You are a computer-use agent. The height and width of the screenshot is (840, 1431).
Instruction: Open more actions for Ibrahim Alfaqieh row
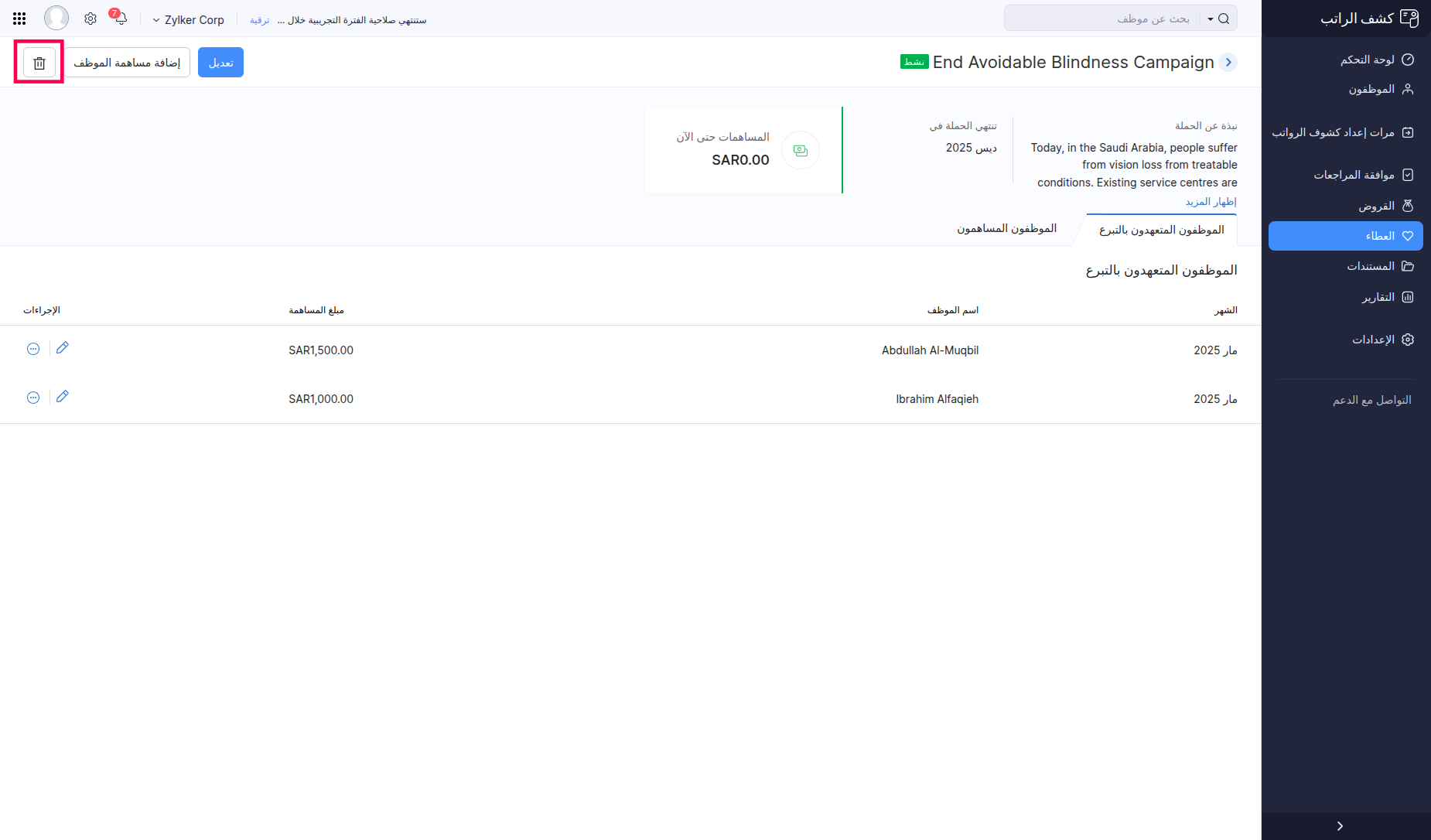(x=33, y=398)
